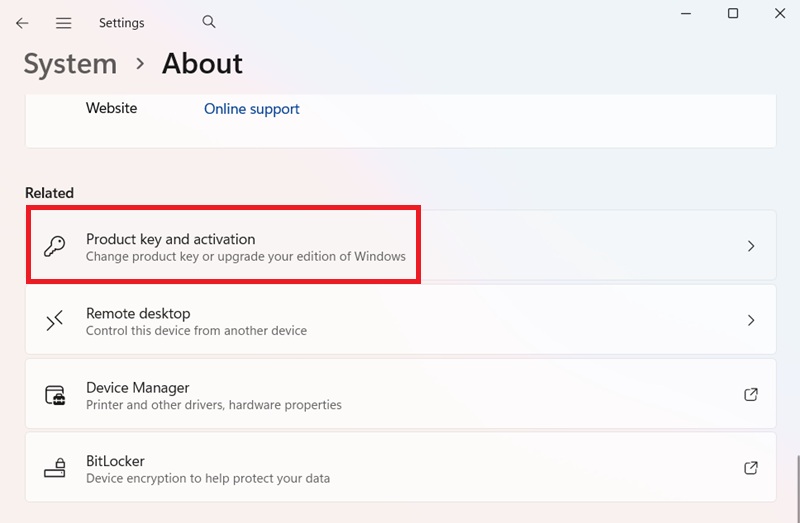Launch Device Manager from its title text
Screen dimensions: 800x523
[137, 387]
